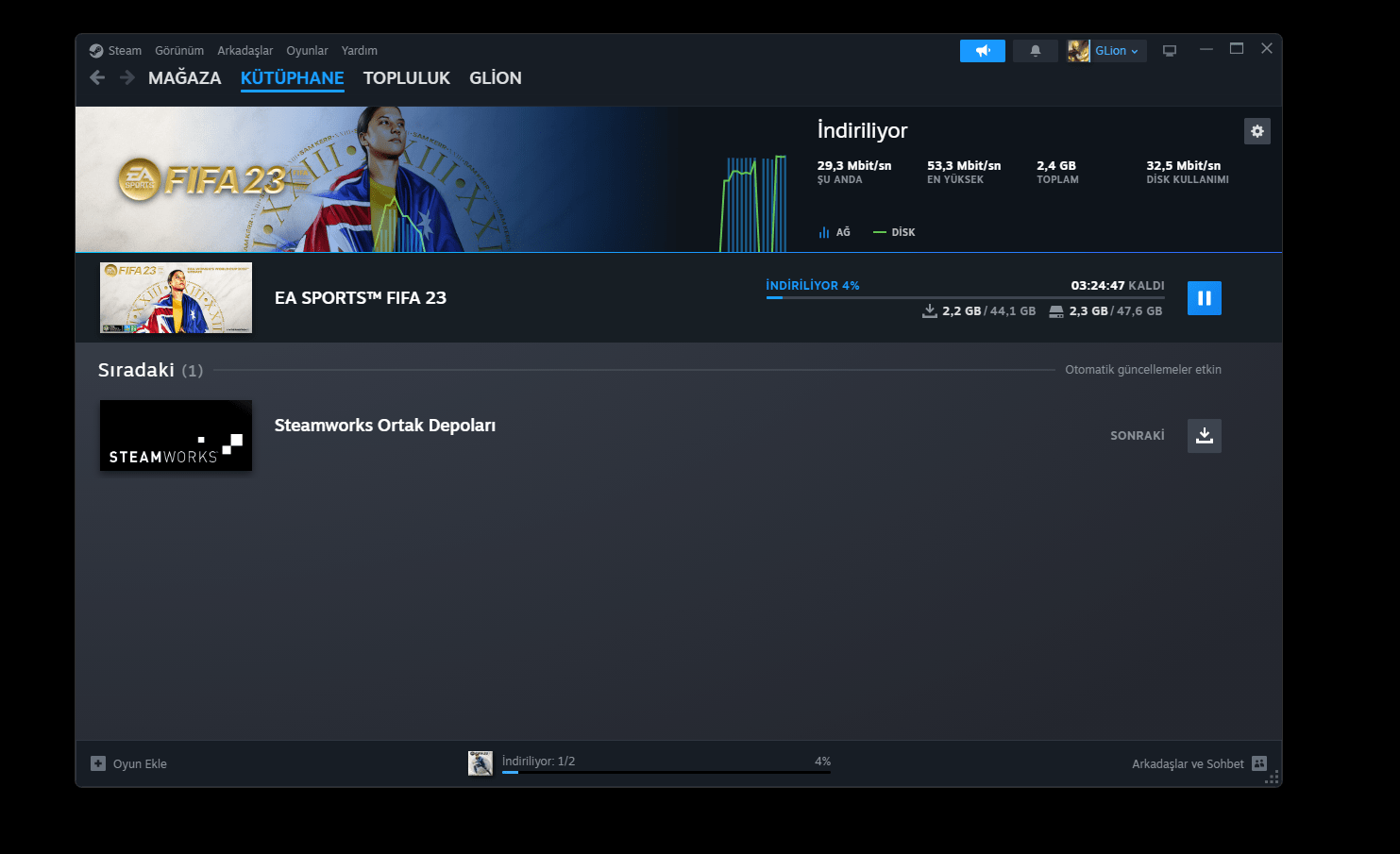Click the Sıradaki queue heading
Viewport: 1400px width, 854px height.
[136, 370]
